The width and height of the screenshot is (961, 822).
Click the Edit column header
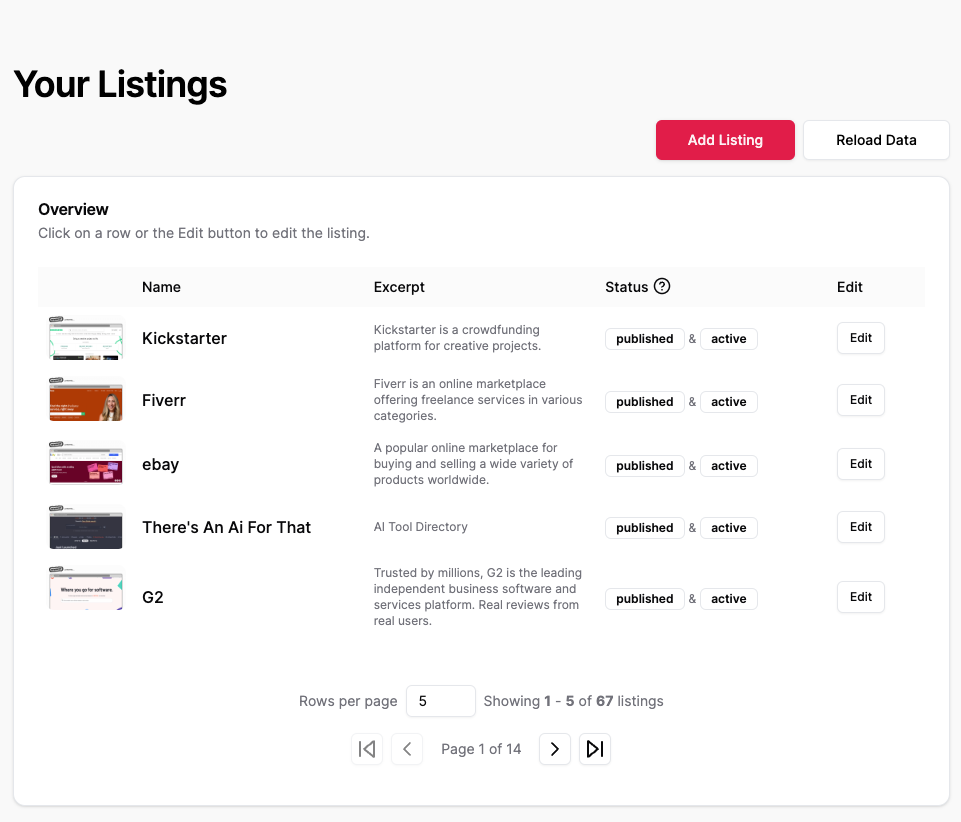coord(849,287)
